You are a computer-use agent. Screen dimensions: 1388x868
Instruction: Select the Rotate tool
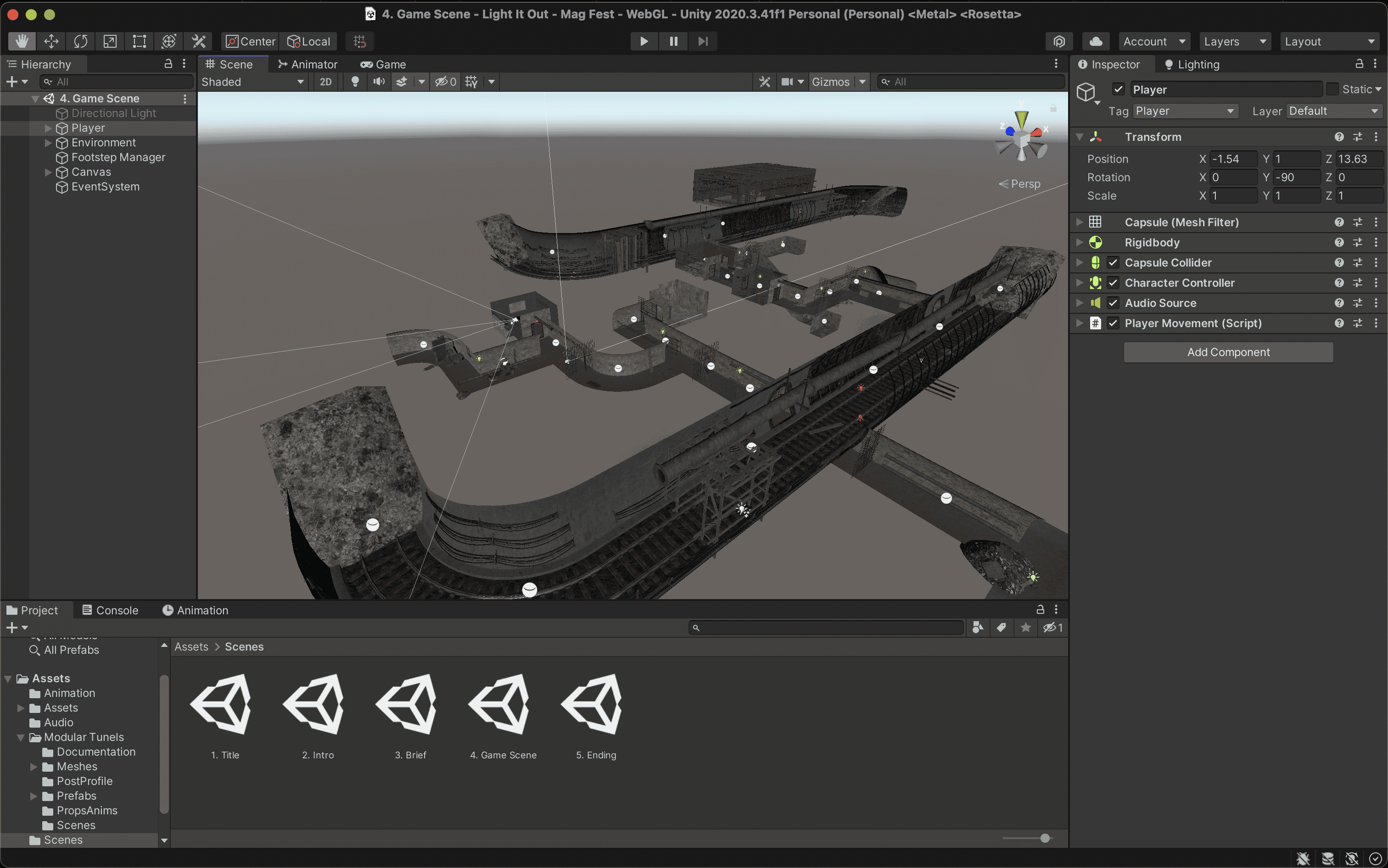click(80, 41)
